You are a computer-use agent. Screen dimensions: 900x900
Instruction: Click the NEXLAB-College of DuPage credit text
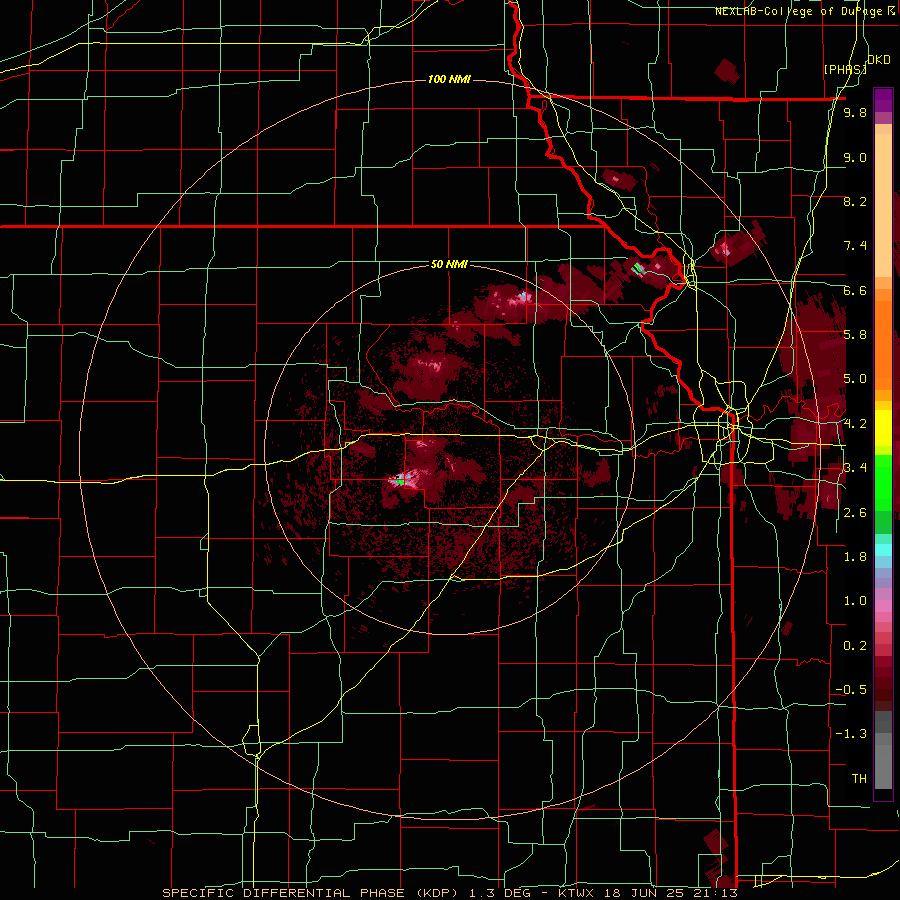pos(806,11)
